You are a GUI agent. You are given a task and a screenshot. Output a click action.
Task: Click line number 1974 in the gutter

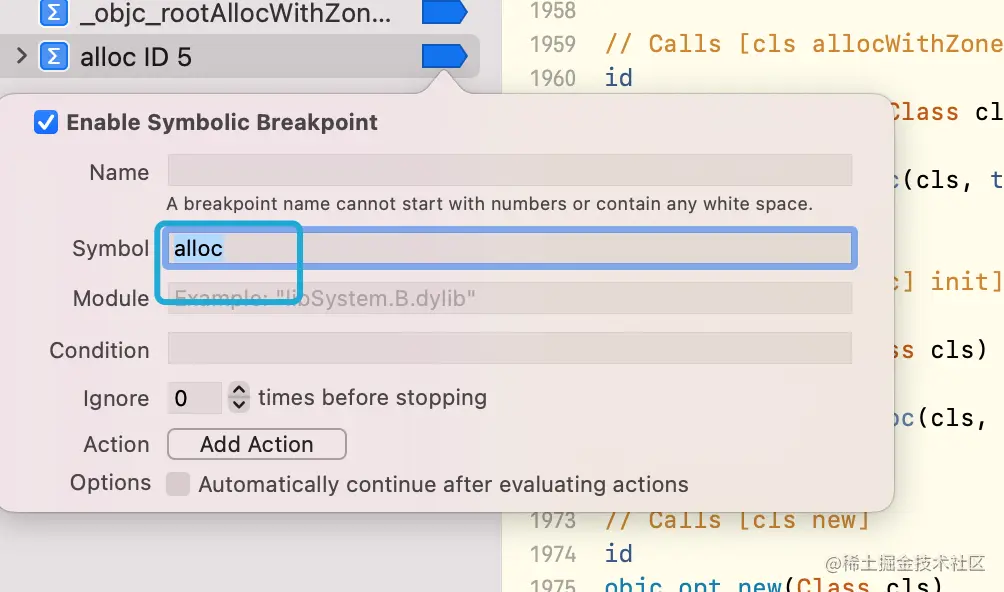pyautogui.click(x=553, y=554)
